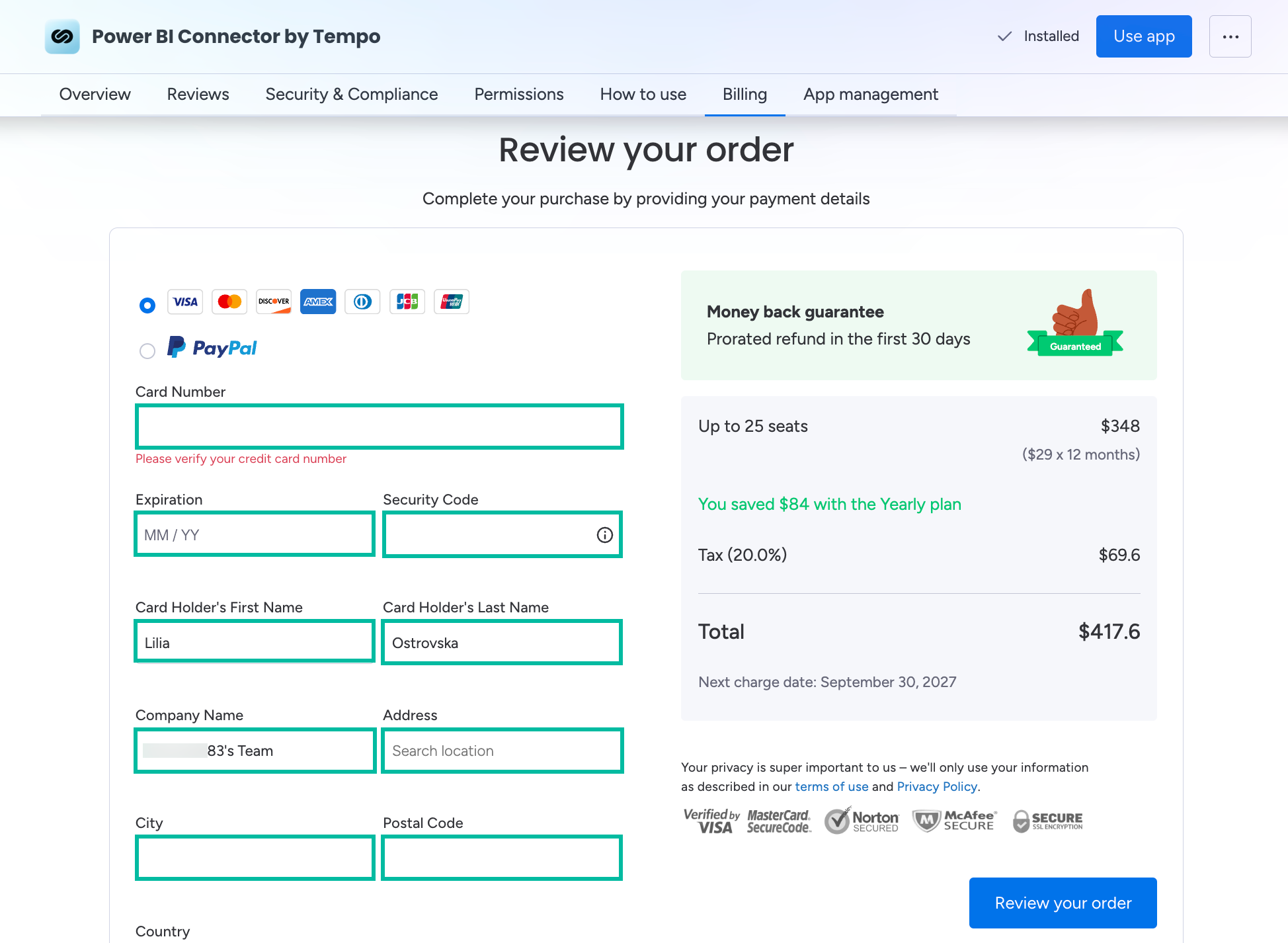Open the How to use tab
This screenshot has width=1288, height=943.
pyautogui.click(x=643, y=95)
